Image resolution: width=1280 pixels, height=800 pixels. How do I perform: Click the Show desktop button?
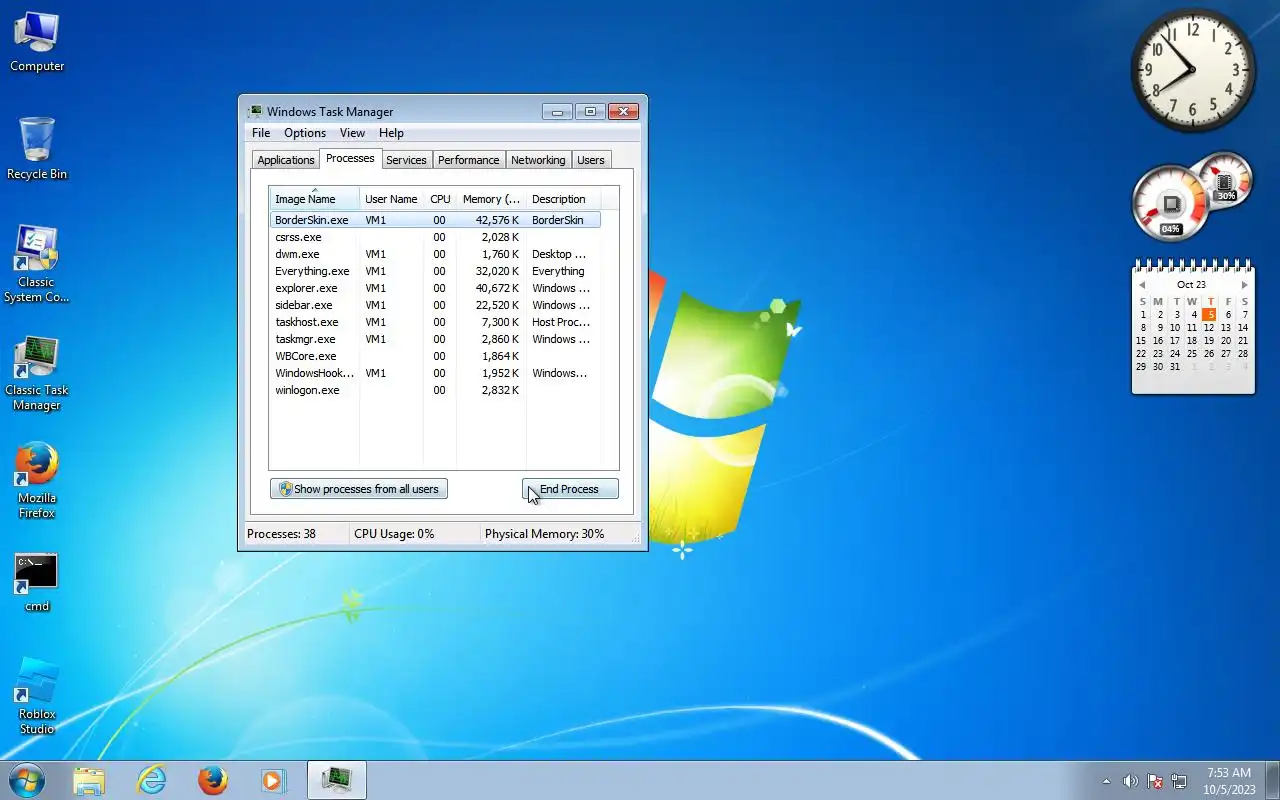click(1272, 780)
